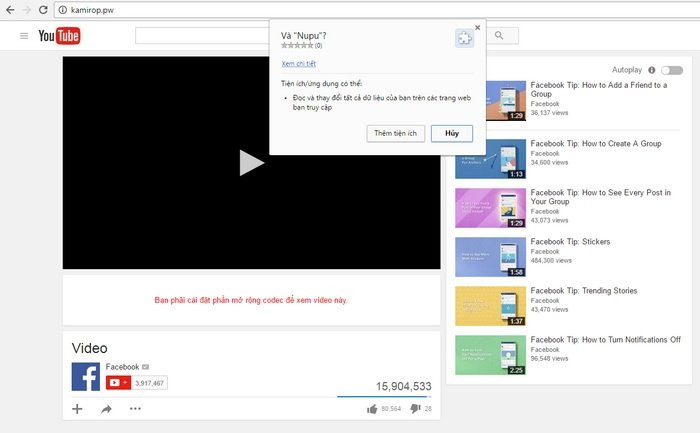Click the red subscribe button for Facebook
The image size is (700, 433).
[118, 382]
